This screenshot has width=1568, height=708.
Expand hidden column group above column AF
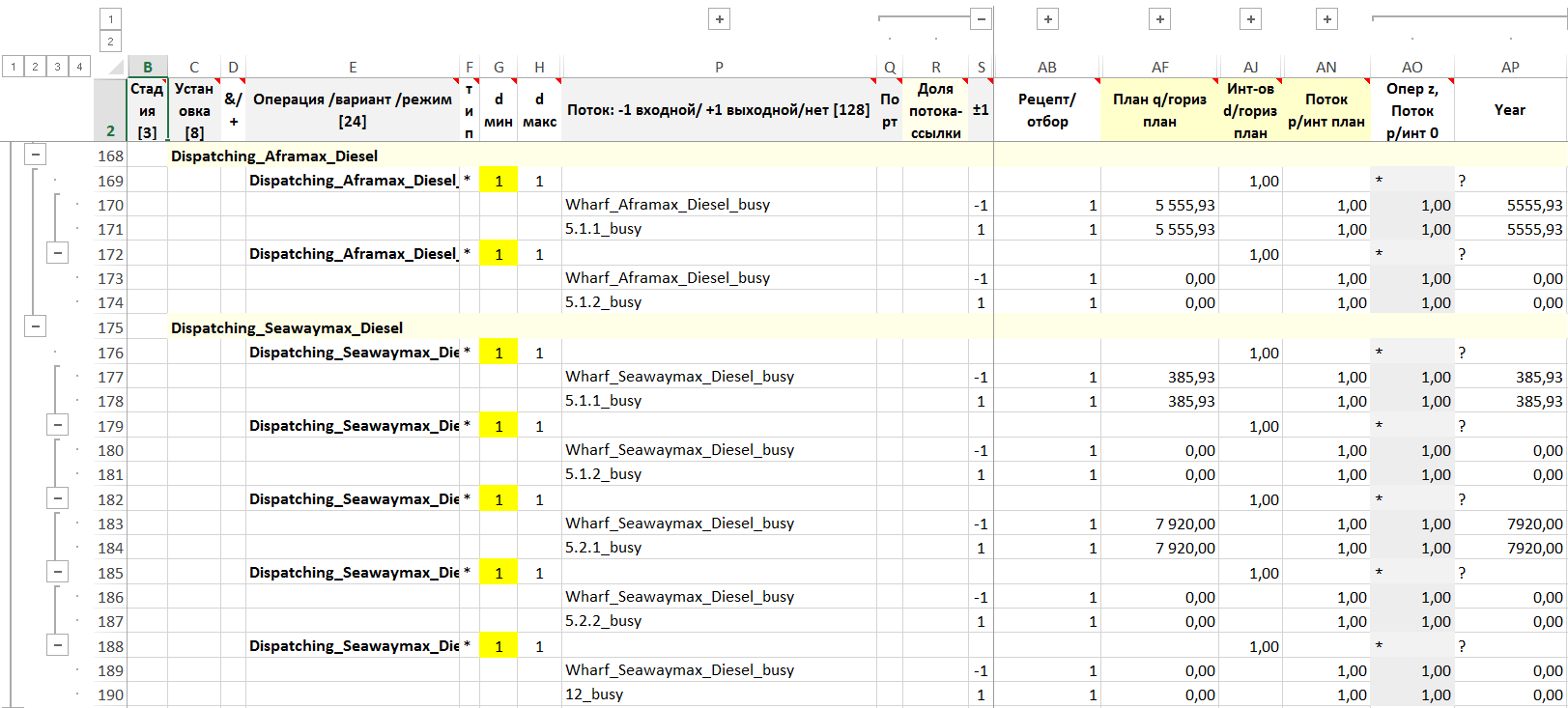[1159, 18]
